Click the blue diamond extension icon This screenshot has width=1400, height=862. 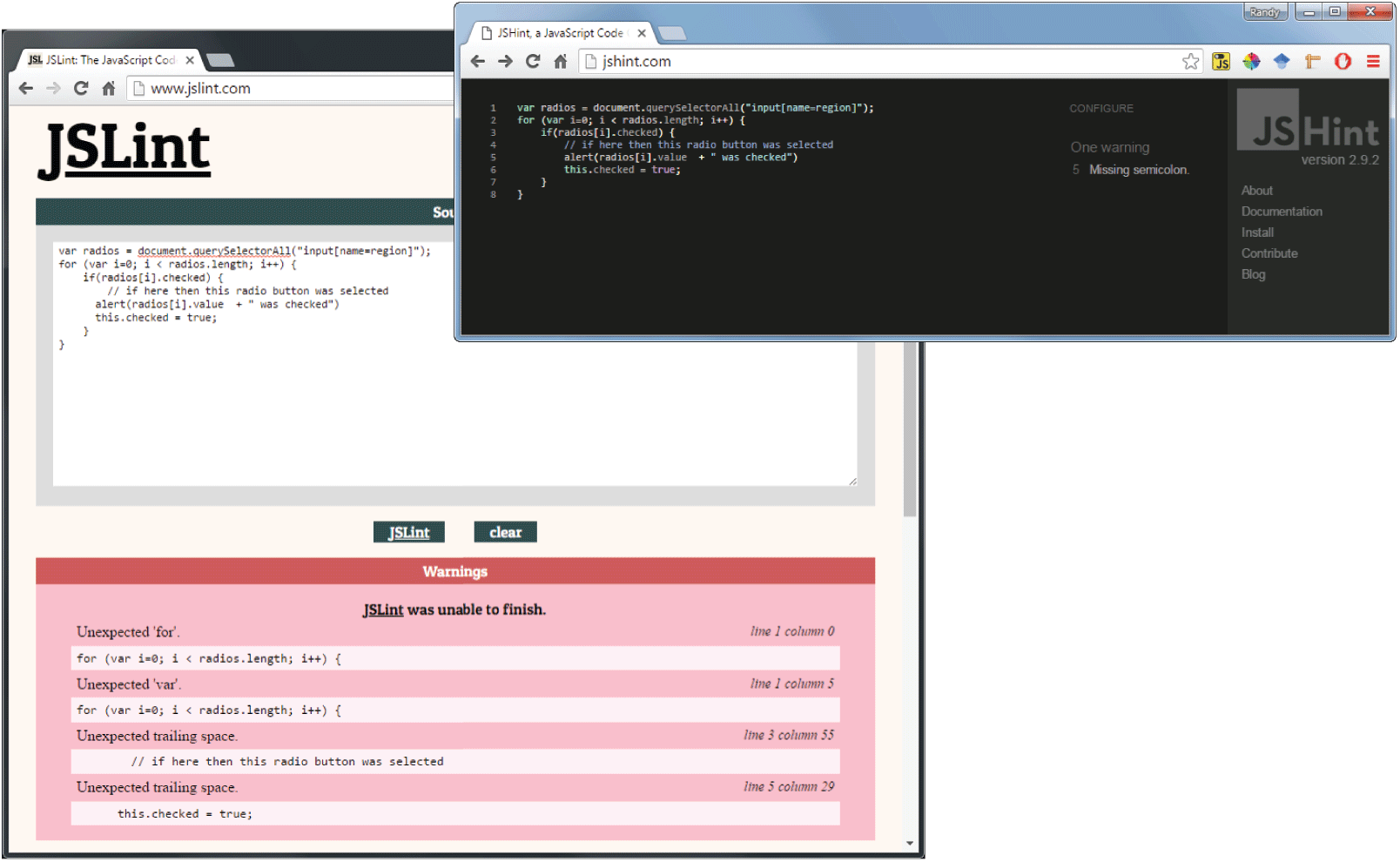[x=1282, y=62]
